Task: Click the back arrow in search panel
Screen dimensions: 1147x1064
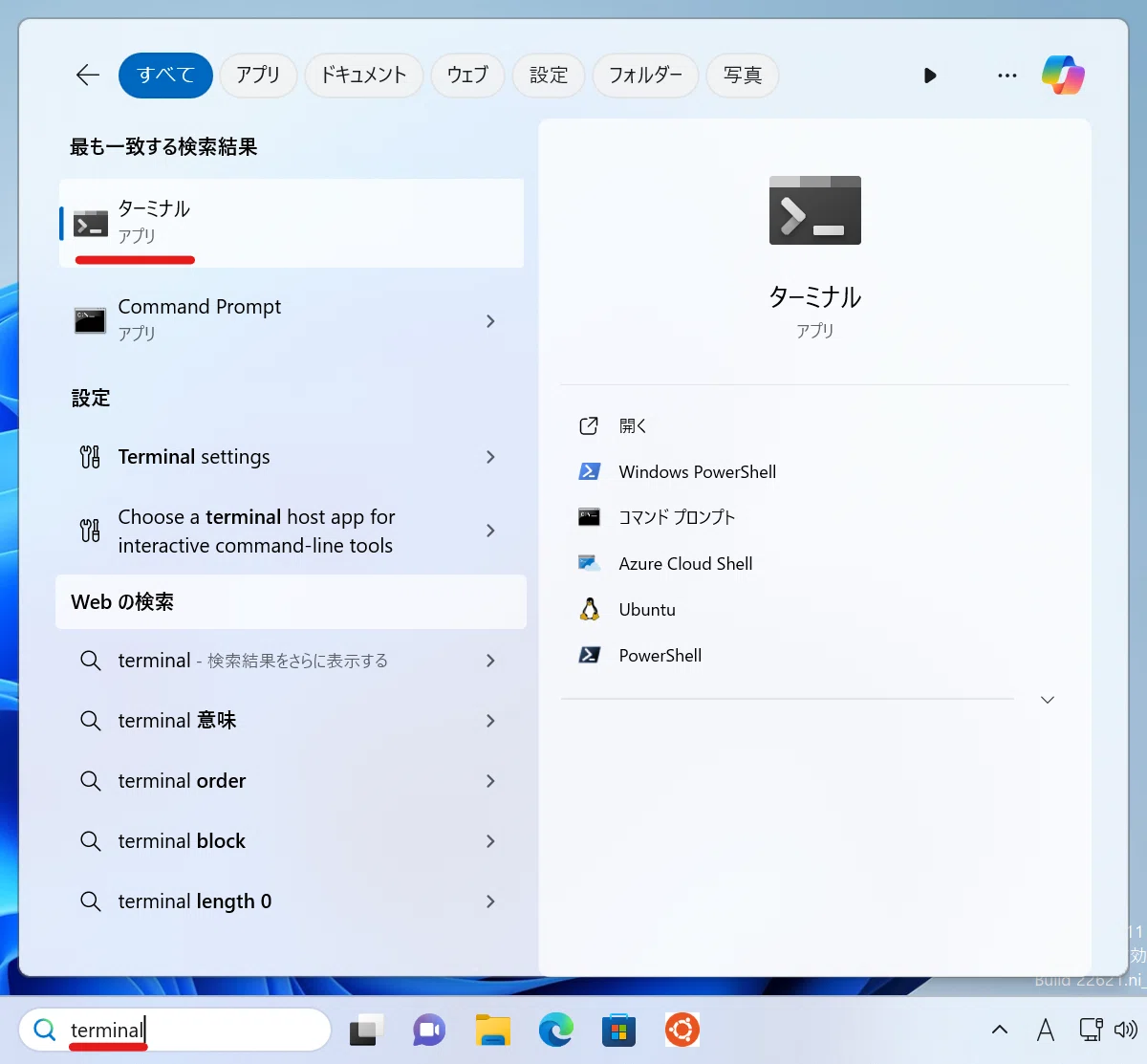Action: coord(88,75)
